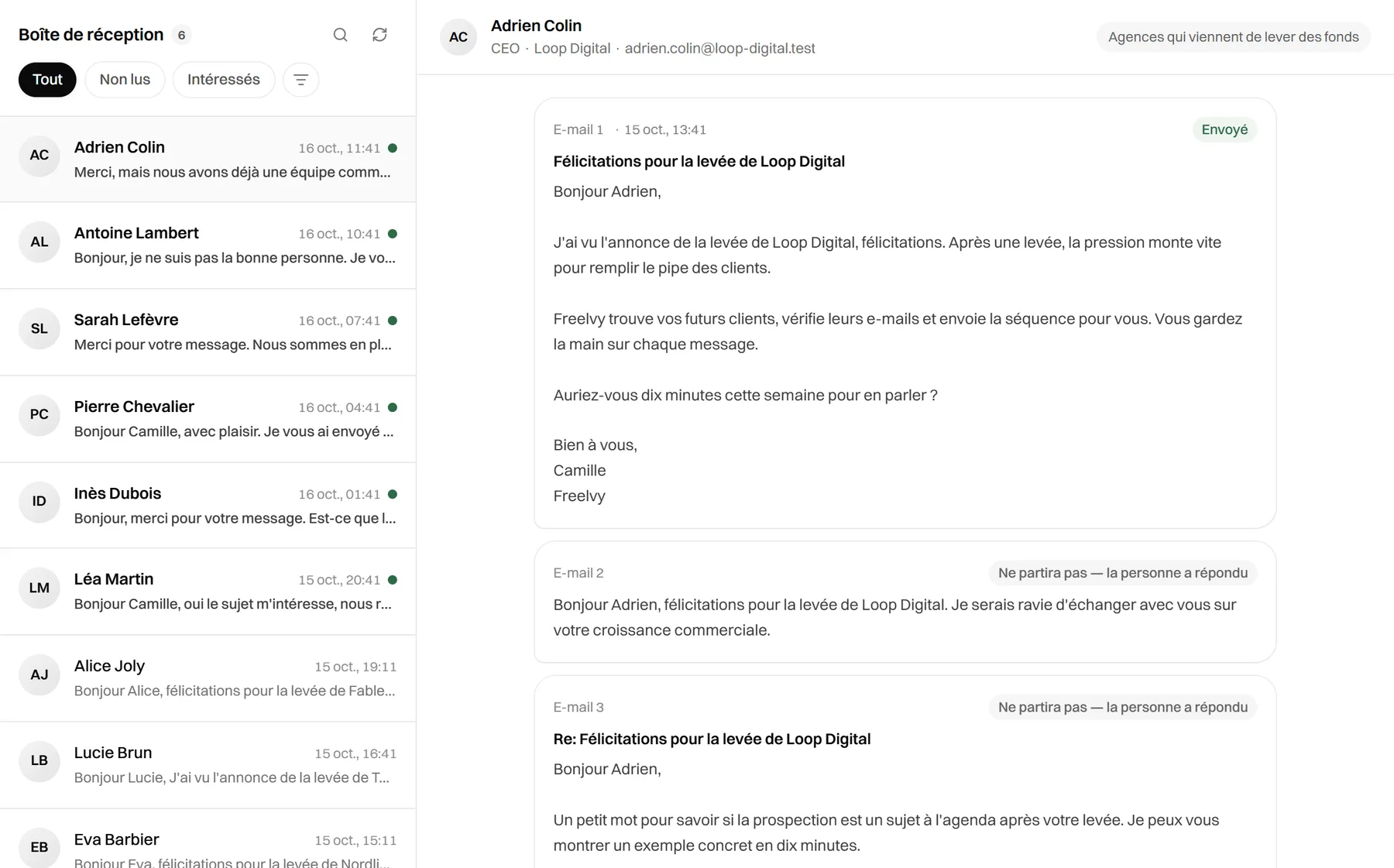Click the email address adrien.colin@loop-digital.test

tap(719, 48)
